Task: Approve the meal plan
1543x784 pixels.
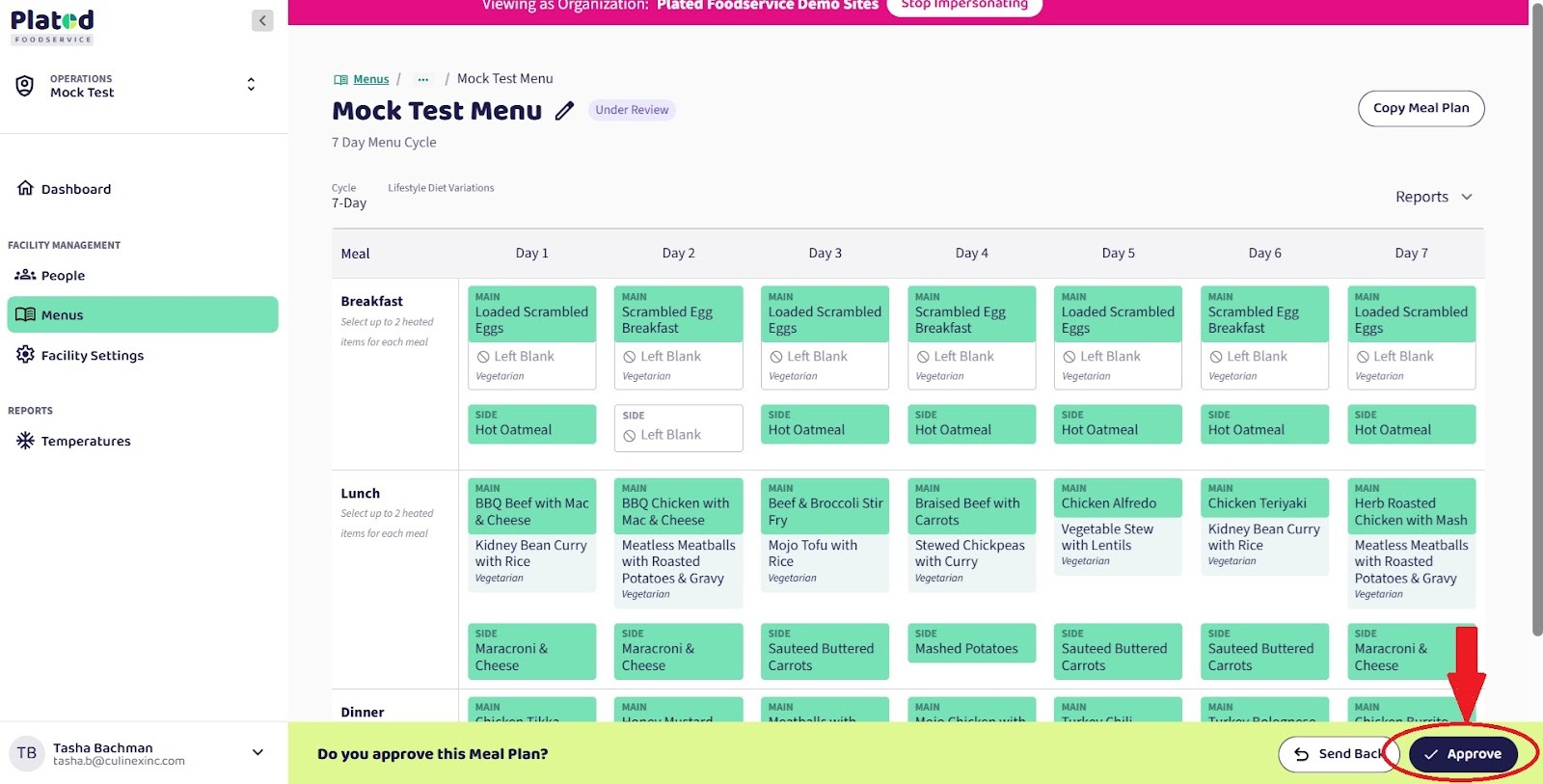Action: (x=1462, y=754)
